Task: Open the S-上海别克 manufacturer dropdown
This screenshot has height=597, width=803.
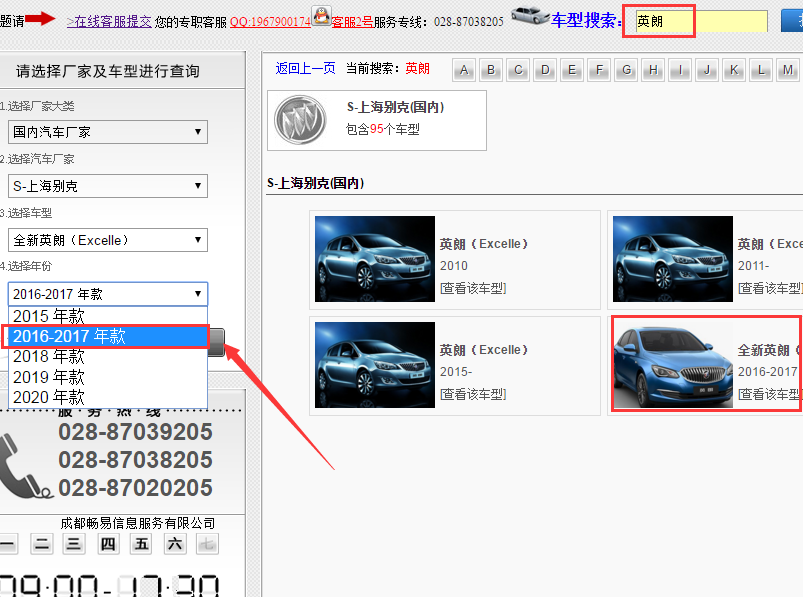Action: [x=108, y=186]
